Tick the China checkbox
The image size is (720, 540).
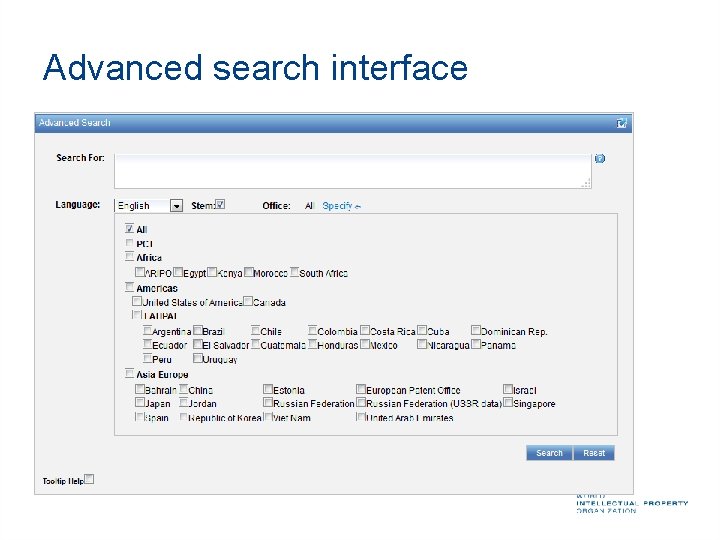(184, 389)
